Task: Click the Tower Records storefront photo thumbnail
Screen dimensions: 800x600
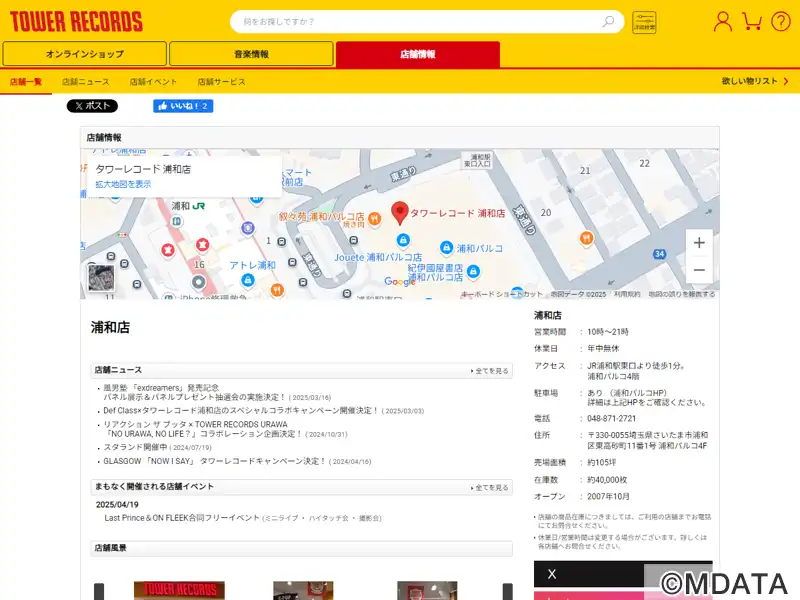Action: coord(179,590)
